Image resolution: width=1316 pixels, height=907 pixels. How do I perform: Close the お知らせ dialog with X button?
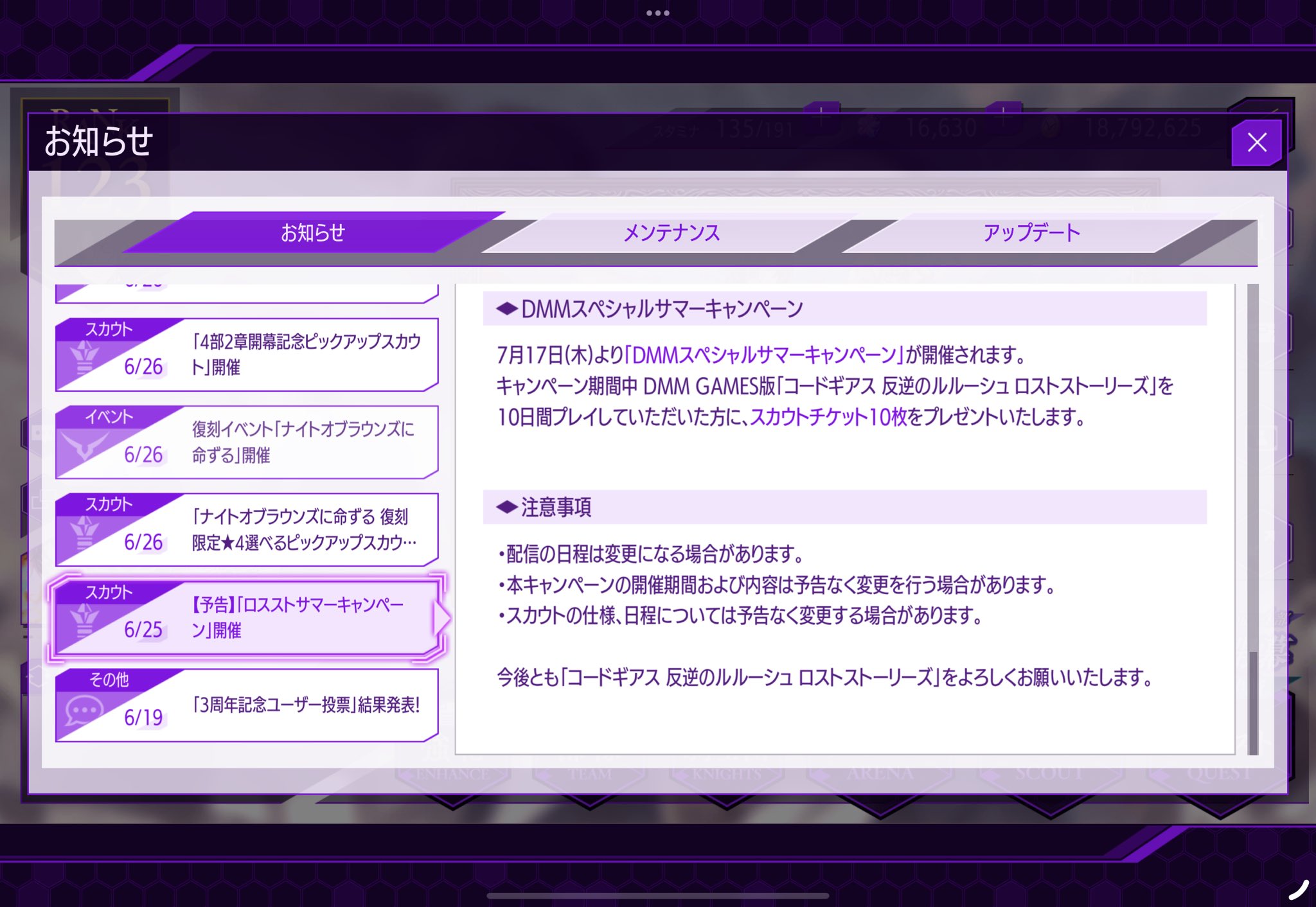(x=1256, y=142)
